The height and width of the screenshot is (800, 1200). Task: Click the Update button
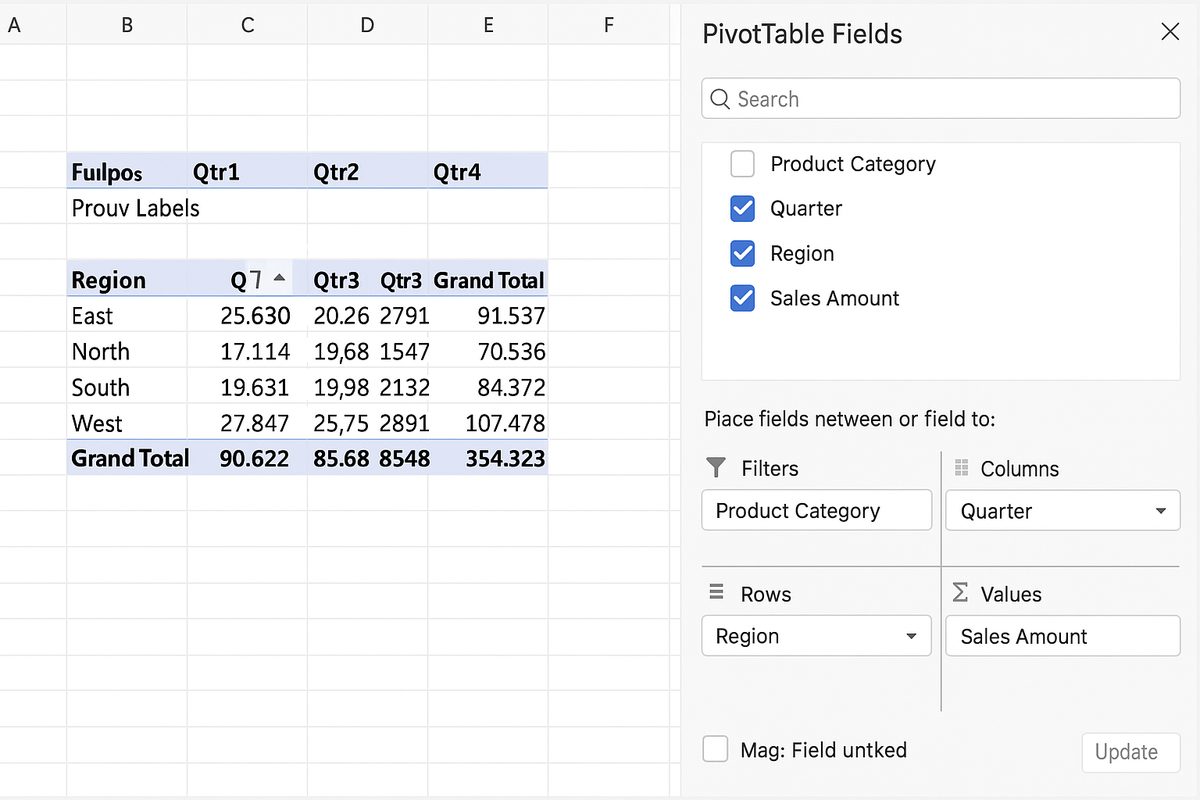click(1131, 752)
